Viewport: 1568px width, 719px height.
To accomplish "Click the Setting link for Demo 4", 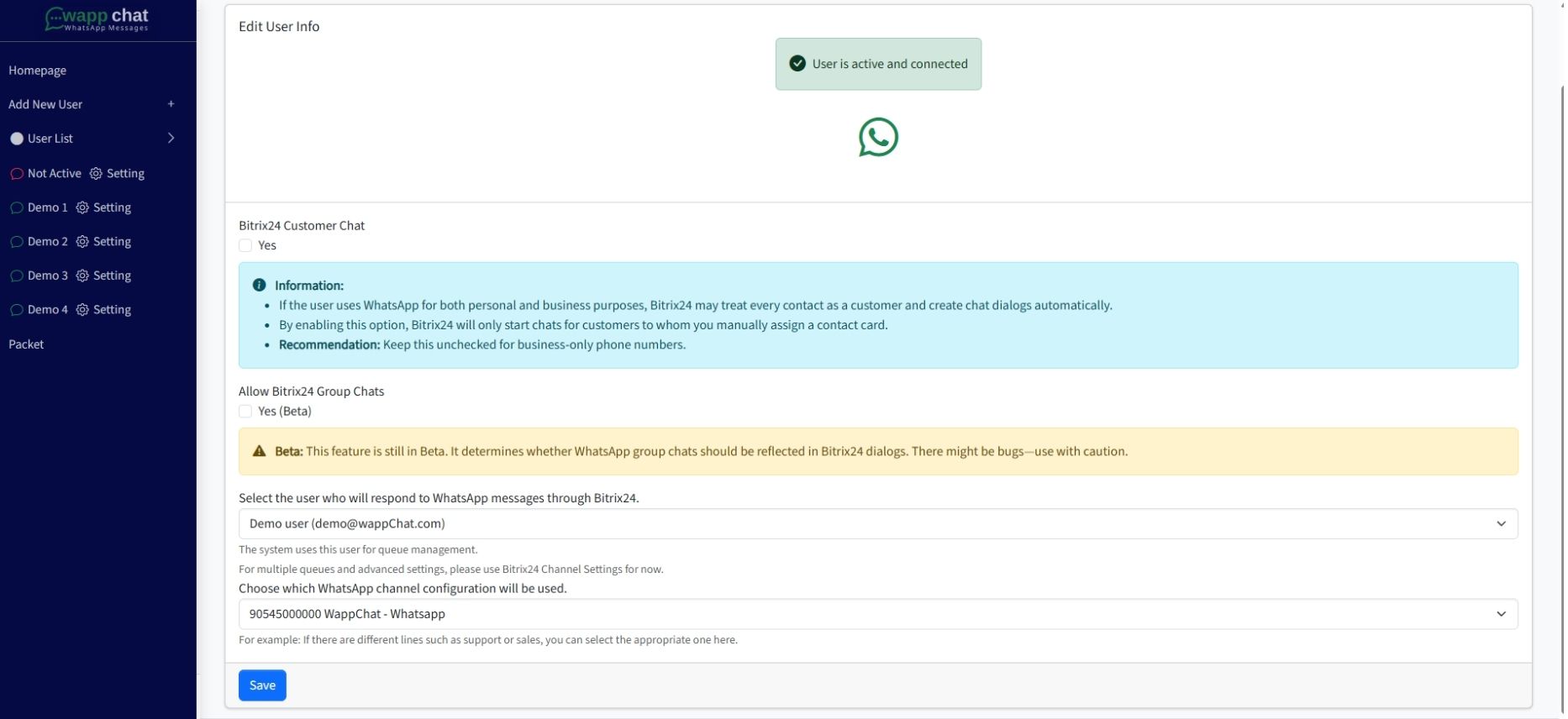I will [x=112, y=310].
